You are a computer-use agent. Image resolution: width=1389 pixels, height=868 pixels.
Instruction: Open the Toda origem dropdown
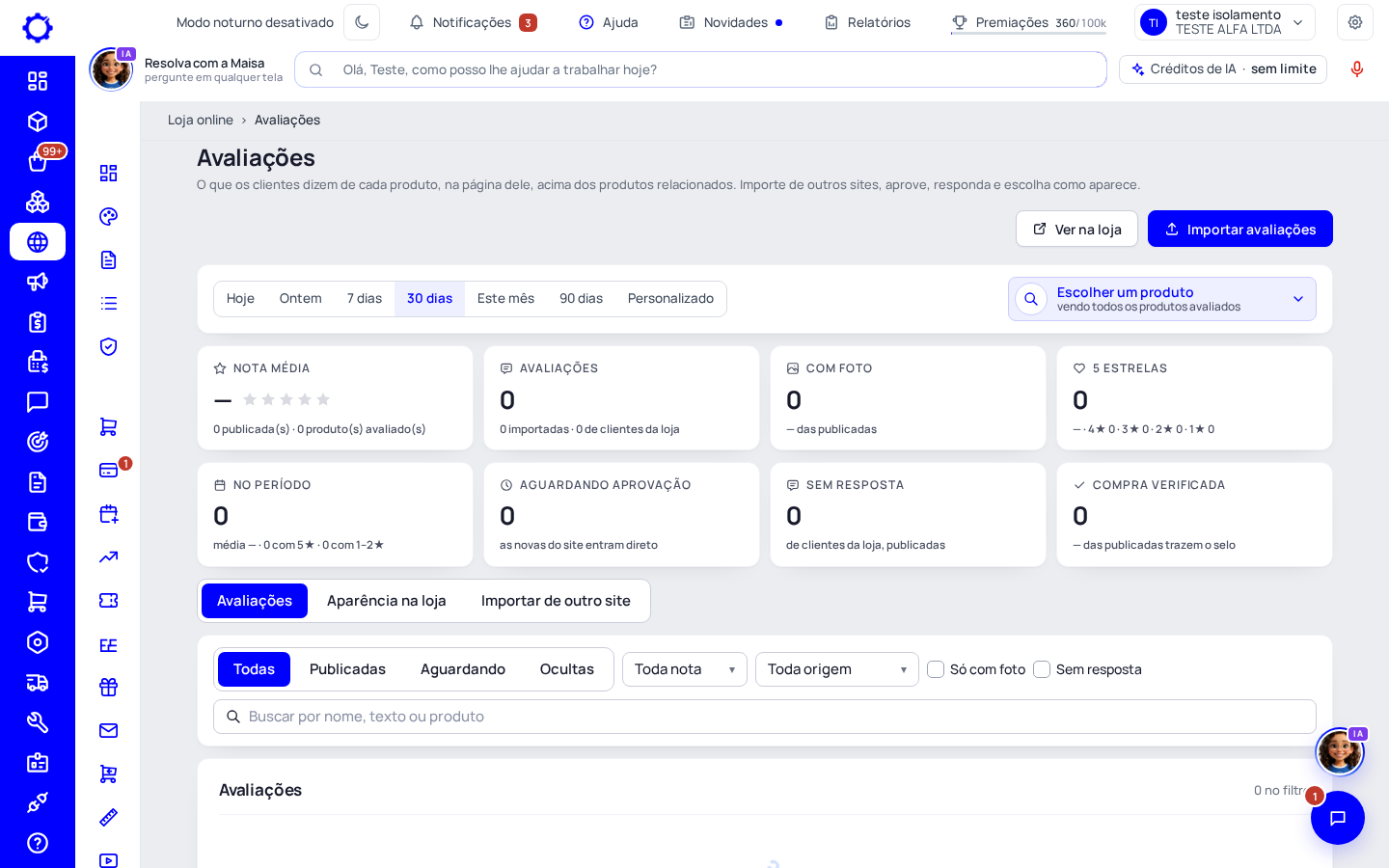coord(837,669)
